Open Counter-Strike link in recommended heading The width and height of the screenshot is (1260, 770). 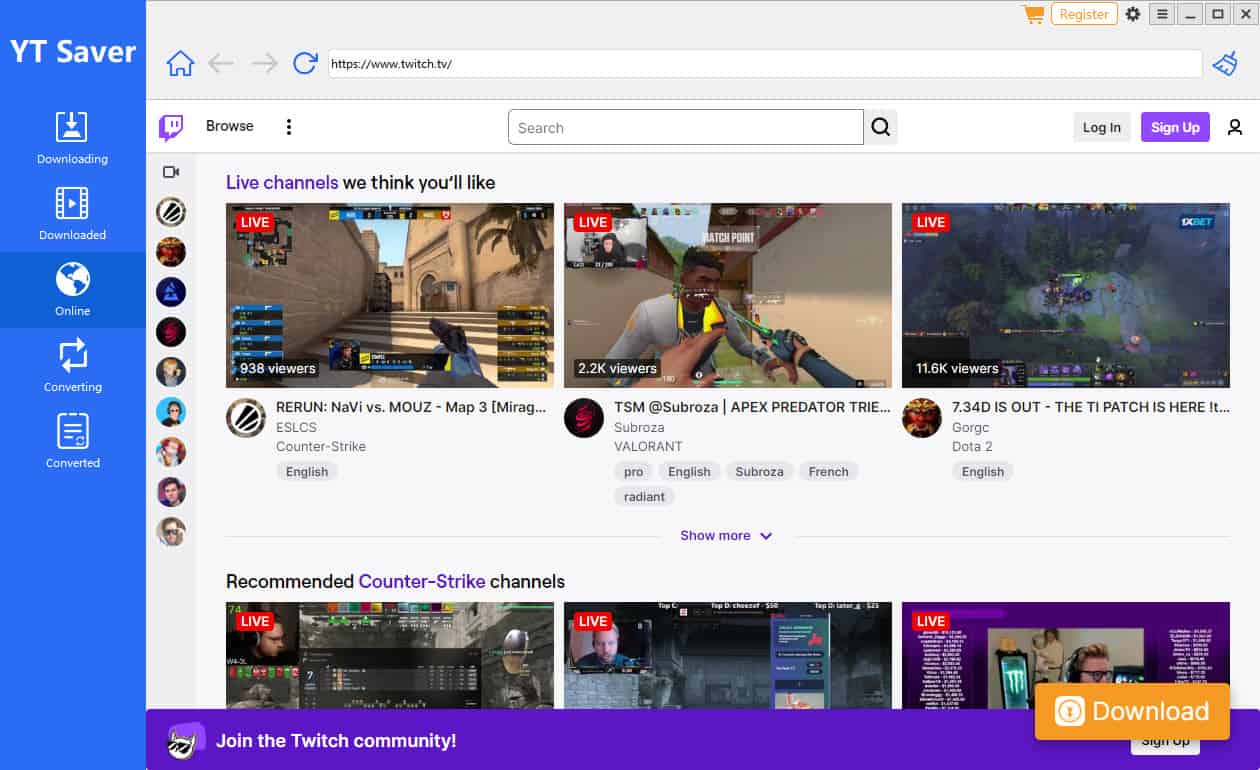(422, 581)
